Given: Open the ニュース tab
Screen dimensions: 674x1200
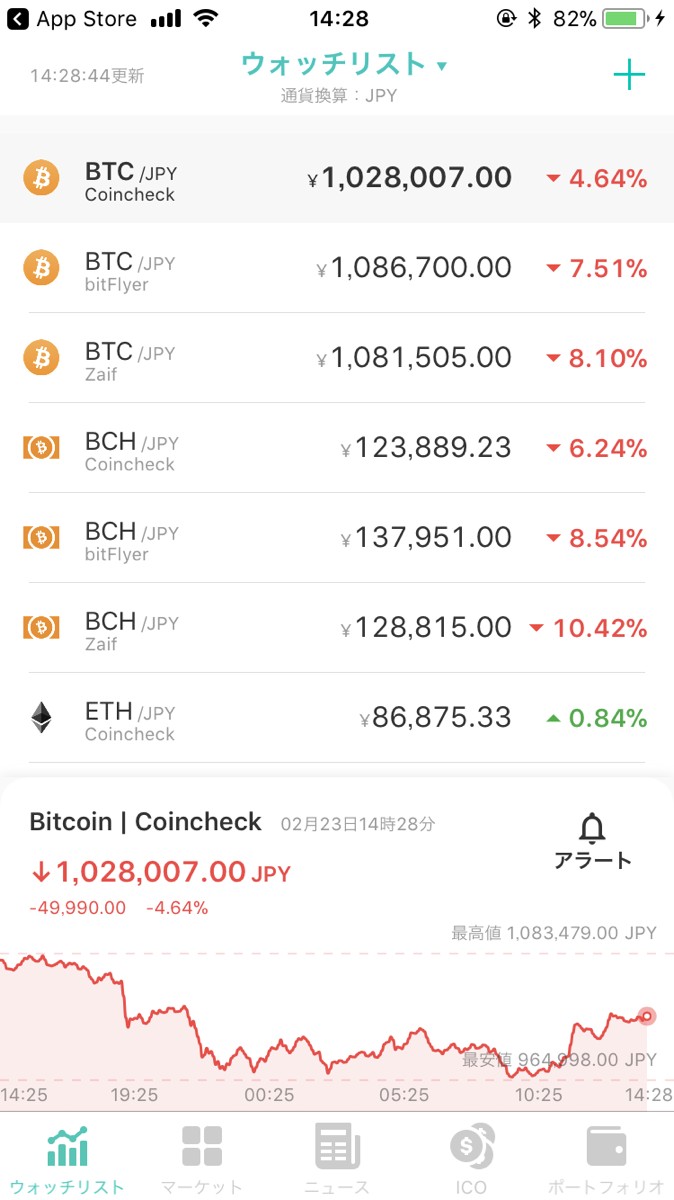Looking at the screenshot, I should (337, 1160).
